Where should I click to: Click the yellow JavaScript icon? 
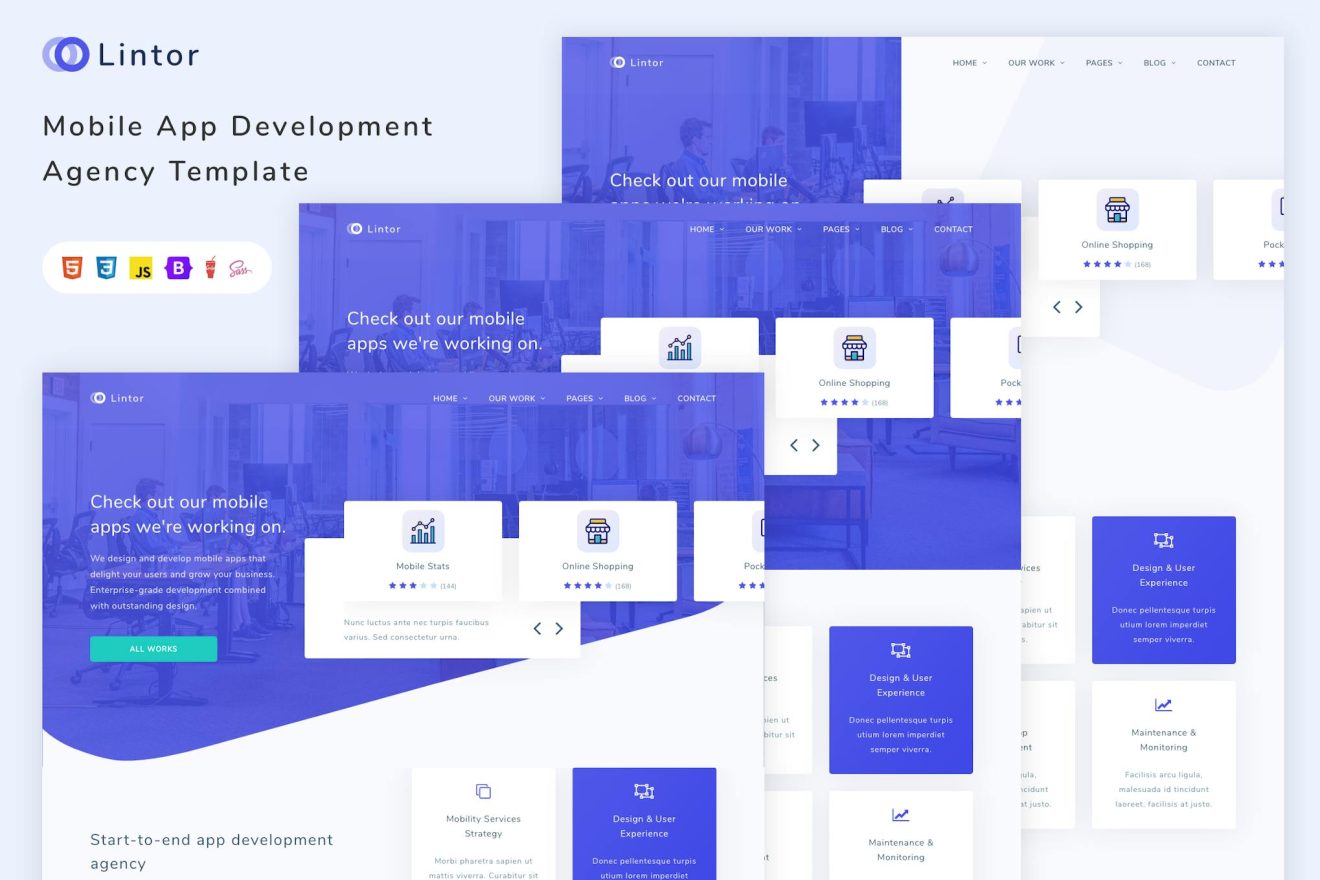click(141, 267)
